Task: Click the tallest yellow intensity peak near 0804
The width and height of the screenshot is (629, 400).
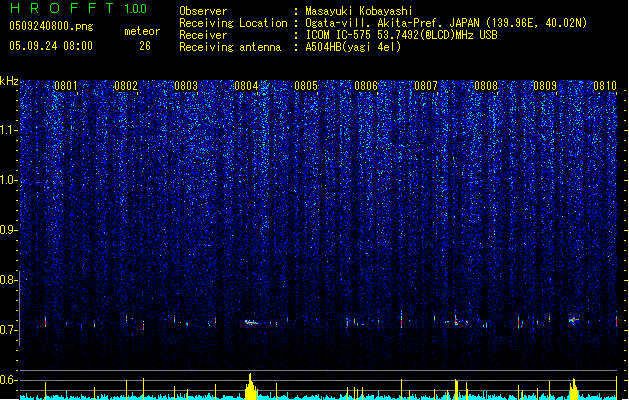Action: 251,386
